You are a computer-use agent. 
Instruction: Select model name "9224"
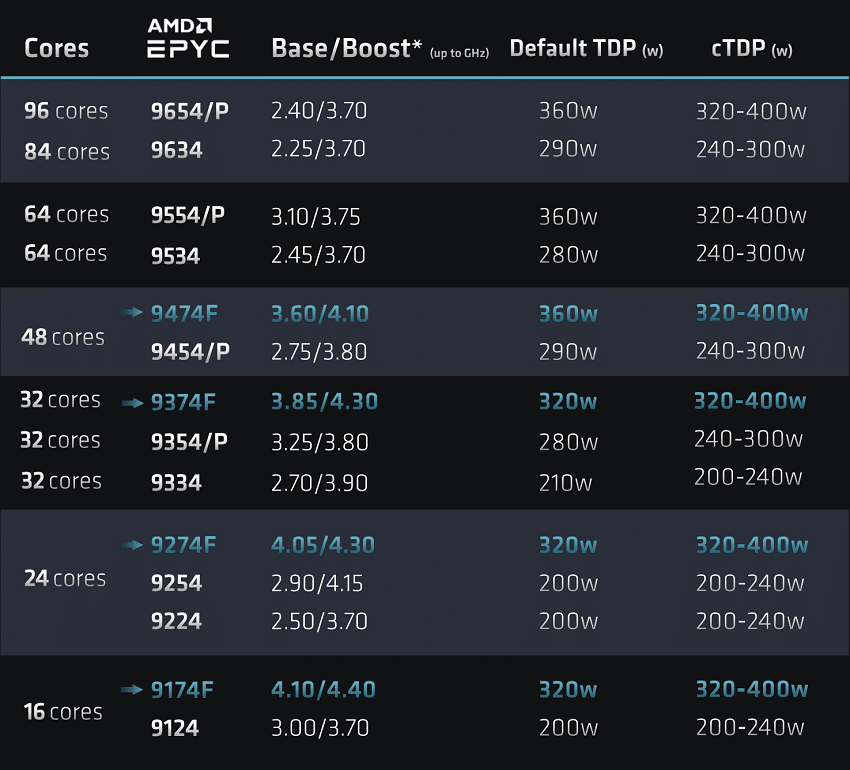tap(176, 621)
